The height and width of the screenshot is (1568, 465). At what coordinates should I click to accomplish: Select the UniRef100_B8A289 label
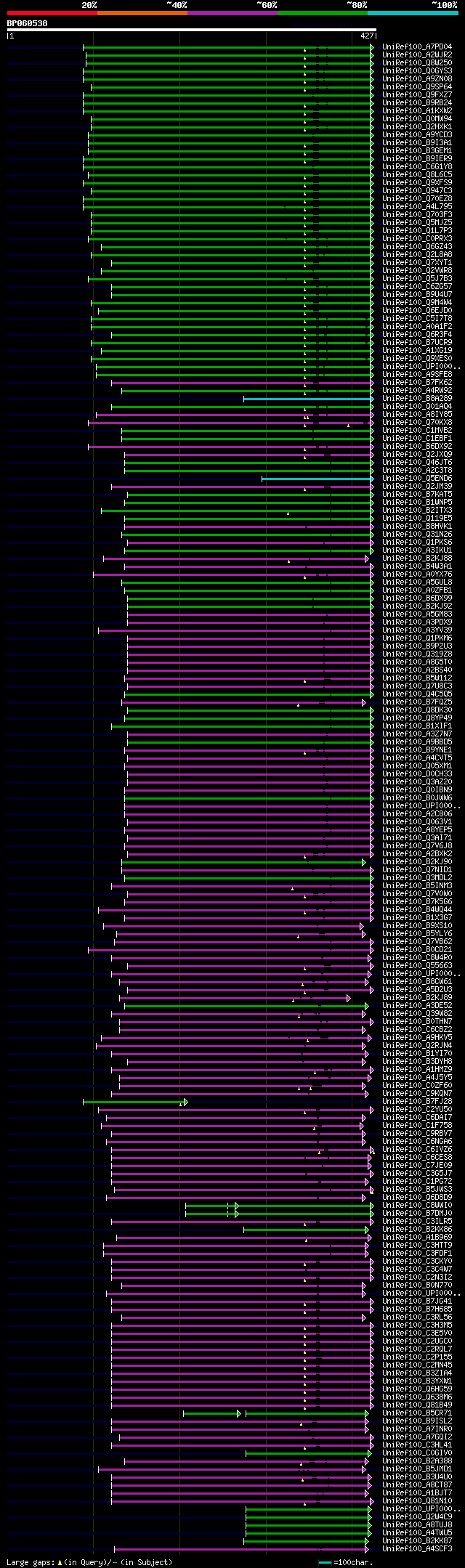417,399
